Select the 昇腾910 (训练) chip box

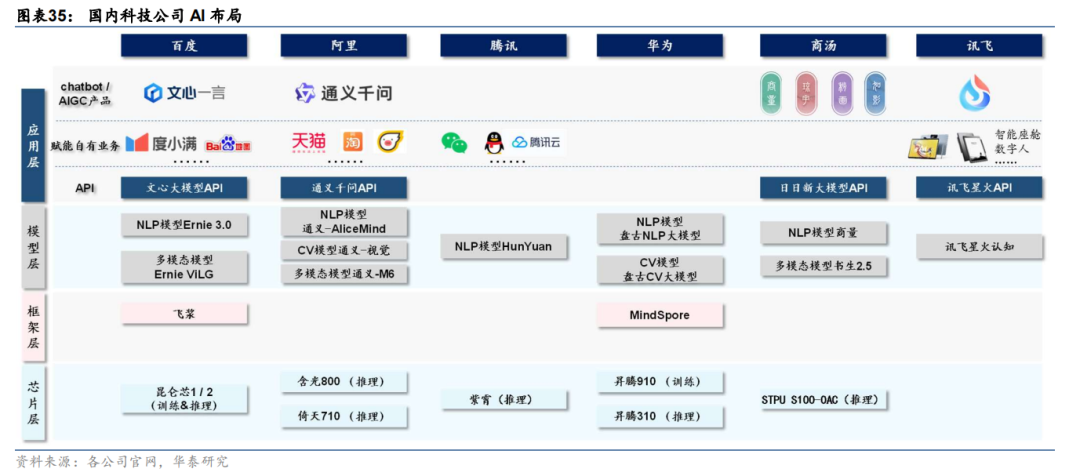(x=660, y=381)
